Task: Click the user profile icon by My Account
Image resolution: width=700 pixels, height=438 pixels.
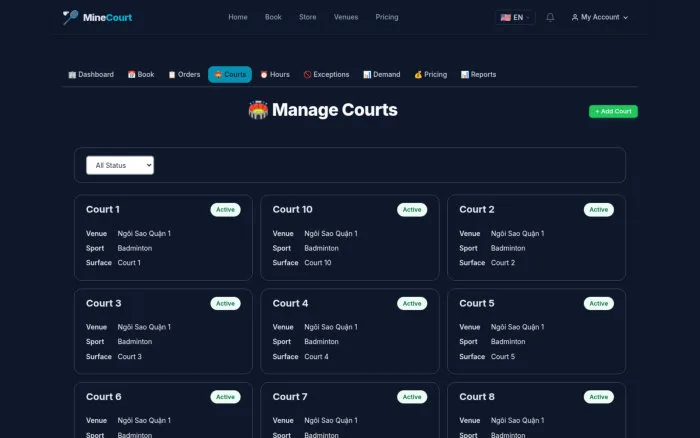Action: tap(575, 17)
